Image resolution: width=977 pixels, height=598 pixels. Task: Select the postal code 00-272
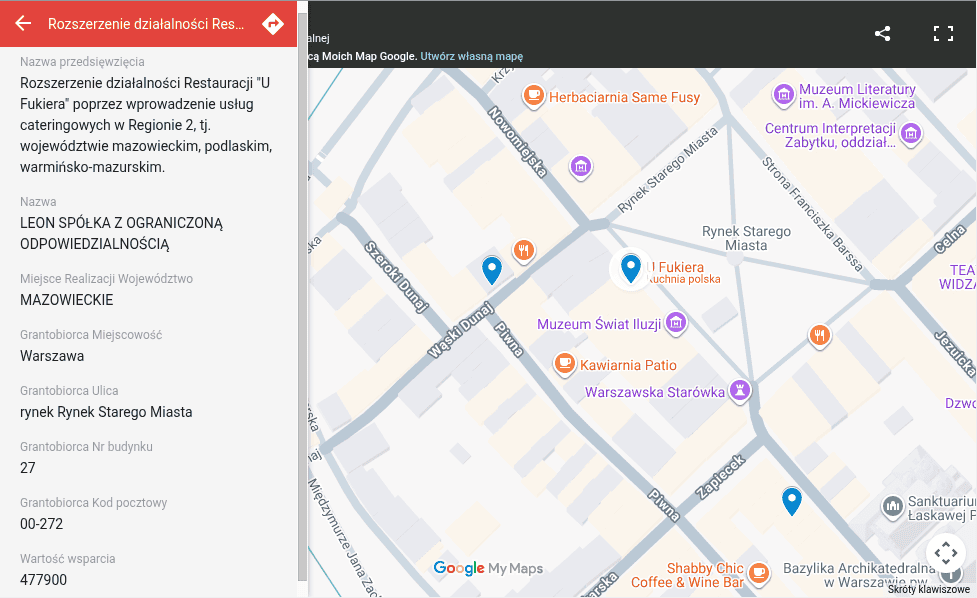41,524
